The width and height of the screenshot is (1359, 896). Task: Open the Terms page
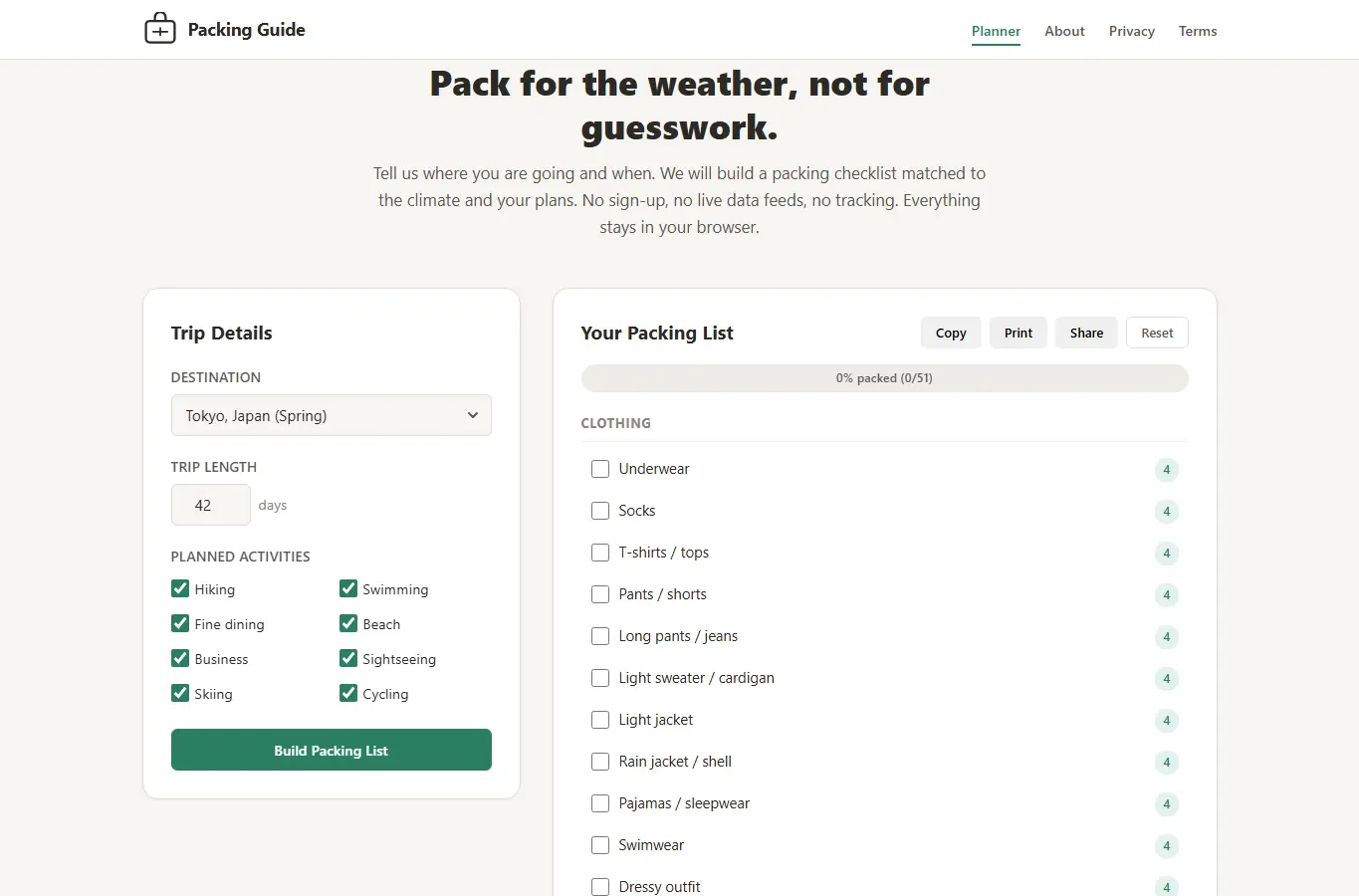(x=1198, y=31)
